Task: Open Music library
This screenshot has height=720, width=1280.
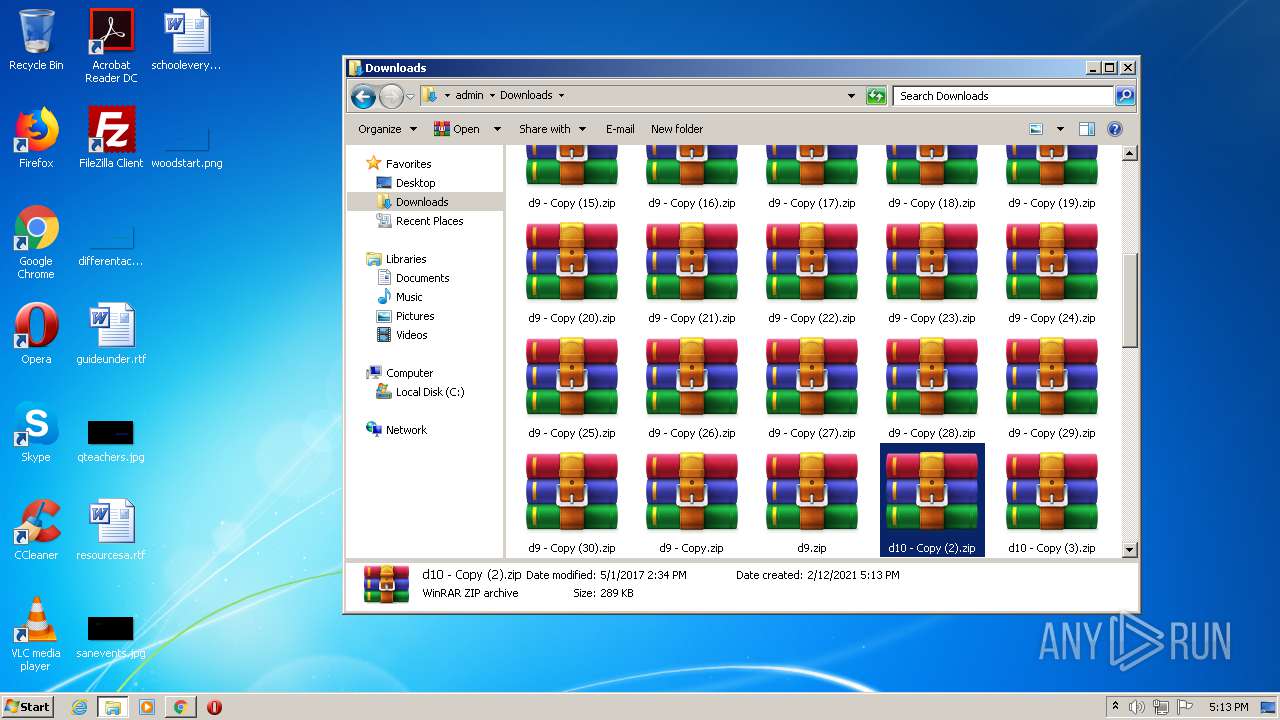Action: pos(409,297)
